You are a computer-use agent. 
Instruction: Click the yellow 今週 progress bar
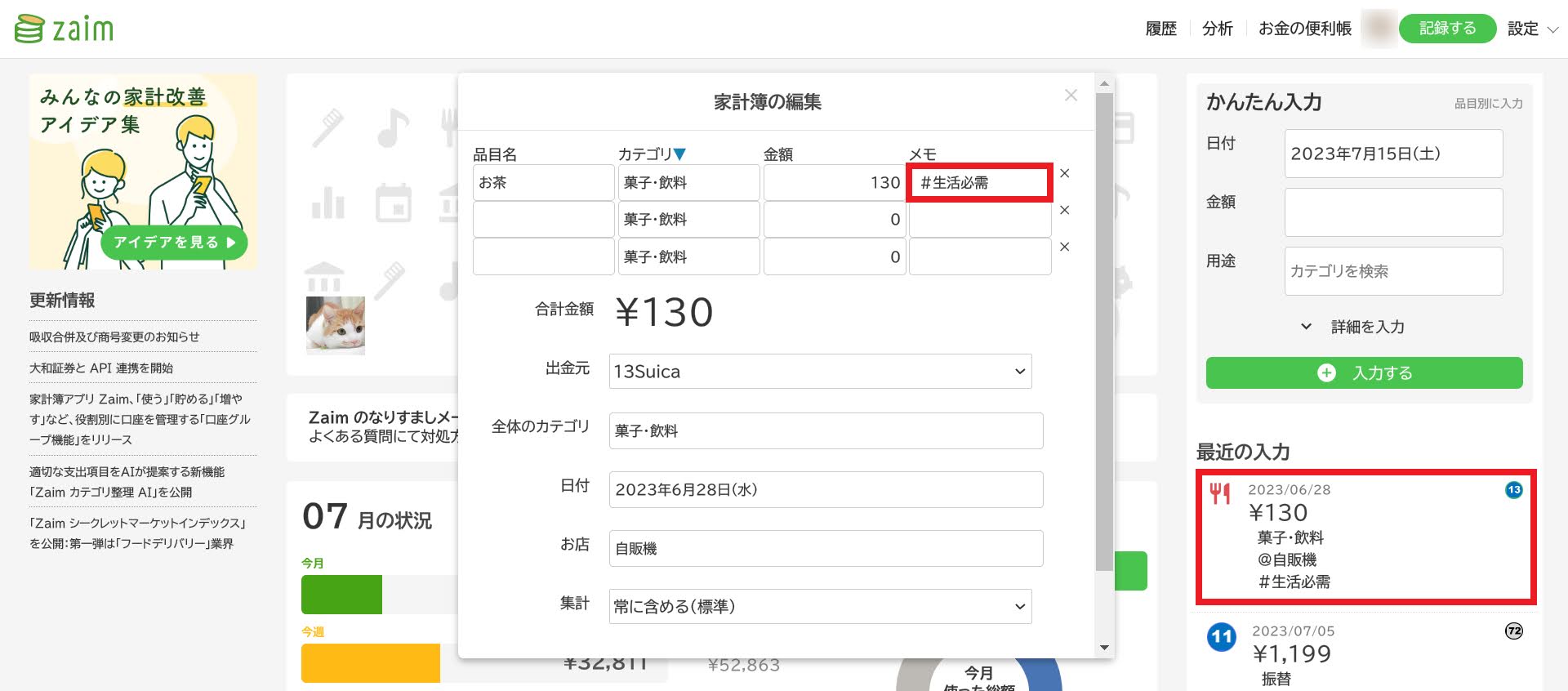[371, 662]
